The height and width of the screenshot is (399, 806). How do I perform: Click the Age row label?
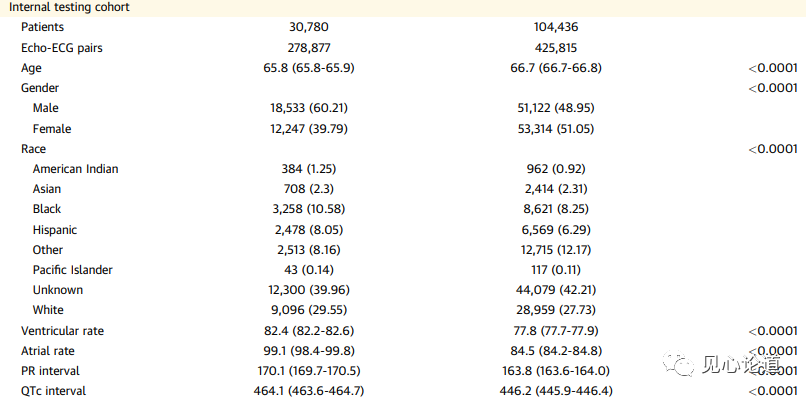tap(31, 68)
